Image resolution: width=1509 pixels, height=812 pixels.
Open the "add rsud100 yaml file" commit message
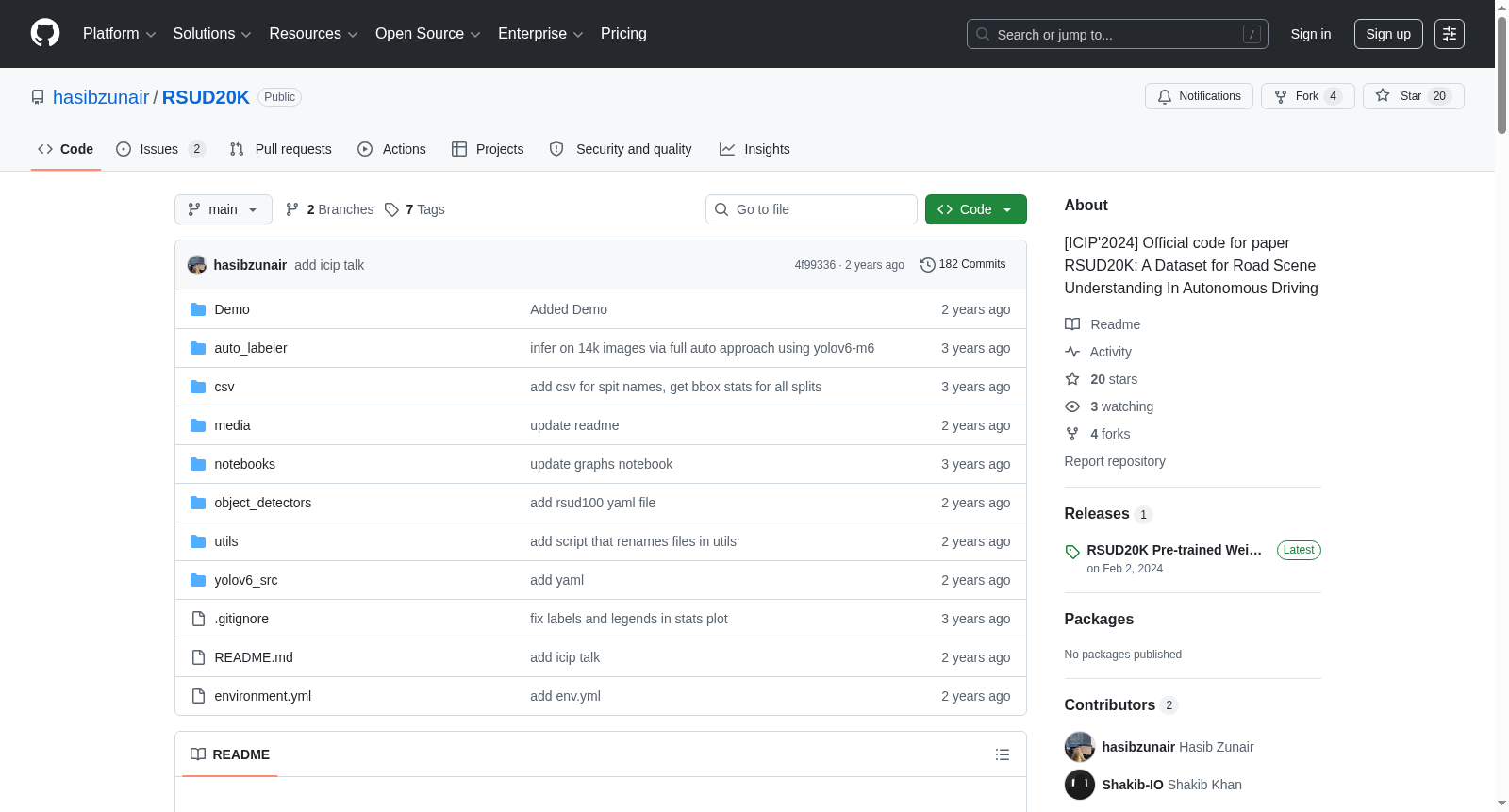[x=592, y=503]
